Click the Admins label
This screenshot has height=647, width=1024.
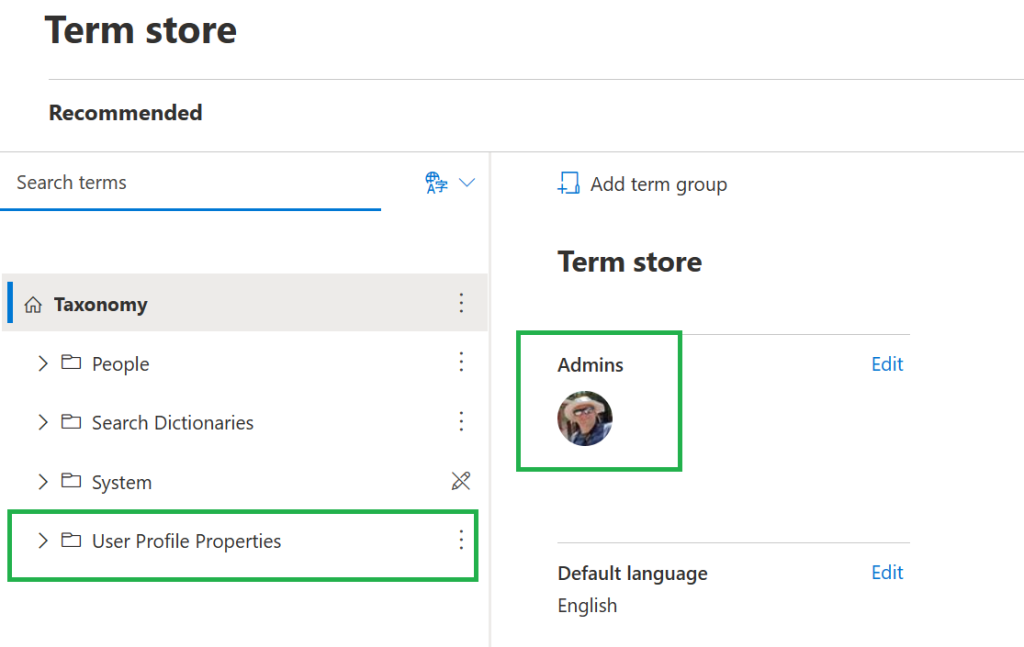click(x=590, y=365)
